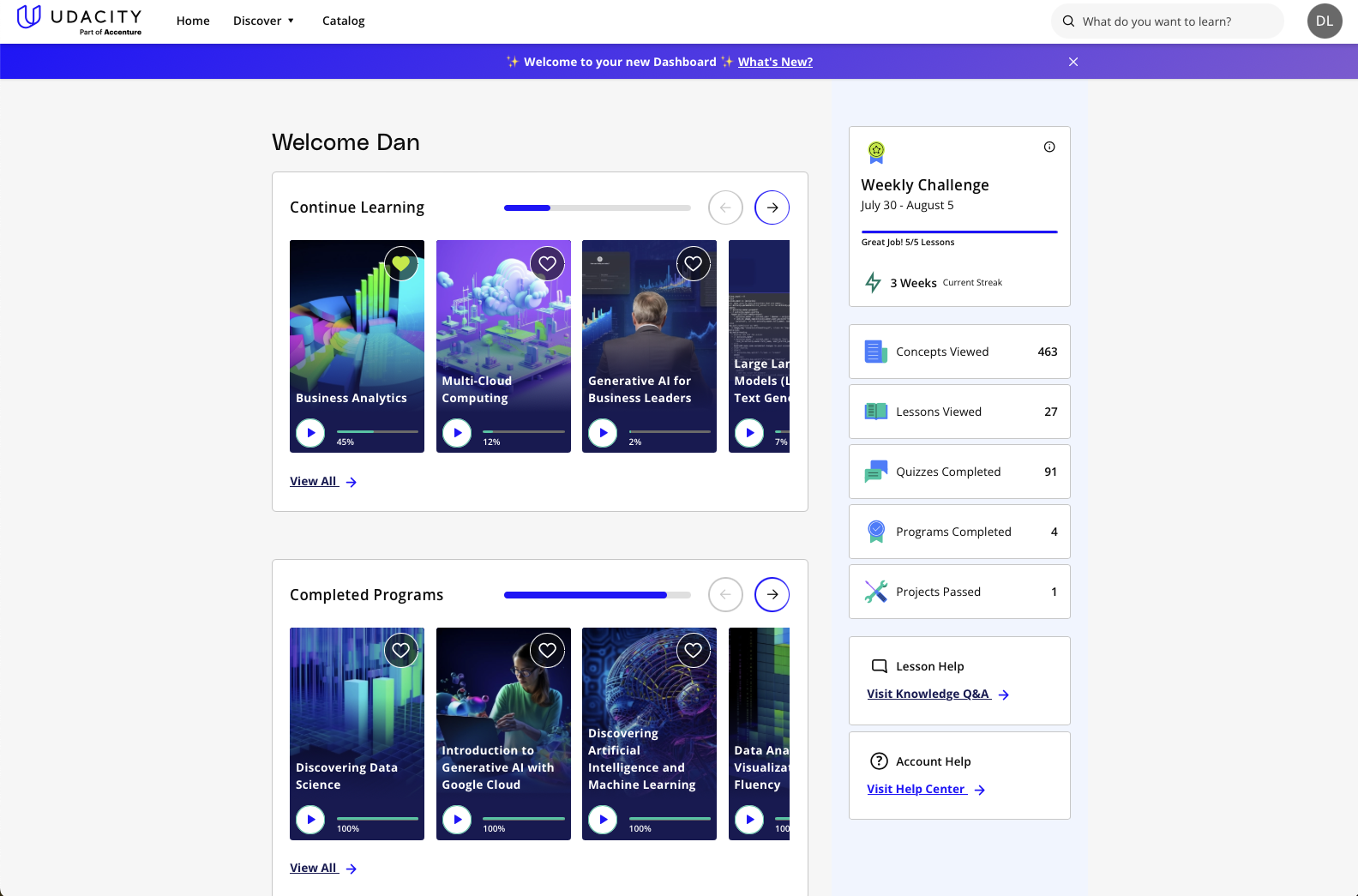The image size is (1358, 896).
Task: Play Discovering Artificial Intelligence and Machine Learning
Action: click(603, 820)
